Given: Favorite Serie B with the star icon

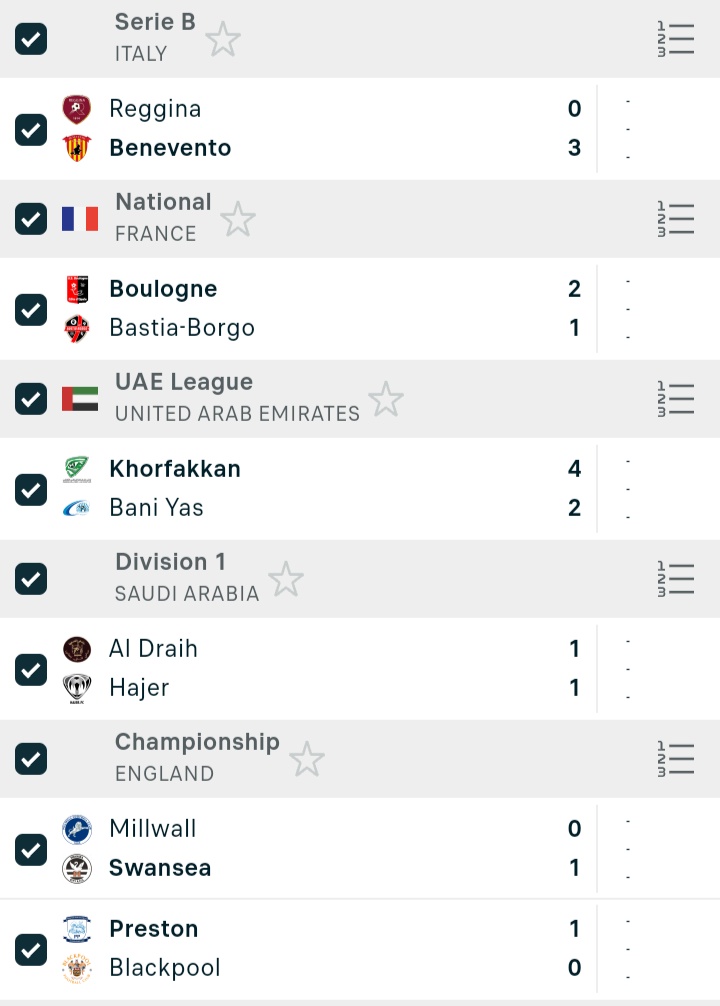Looking at the screenshot, I should pyautogui.click(x=223, y=40).
